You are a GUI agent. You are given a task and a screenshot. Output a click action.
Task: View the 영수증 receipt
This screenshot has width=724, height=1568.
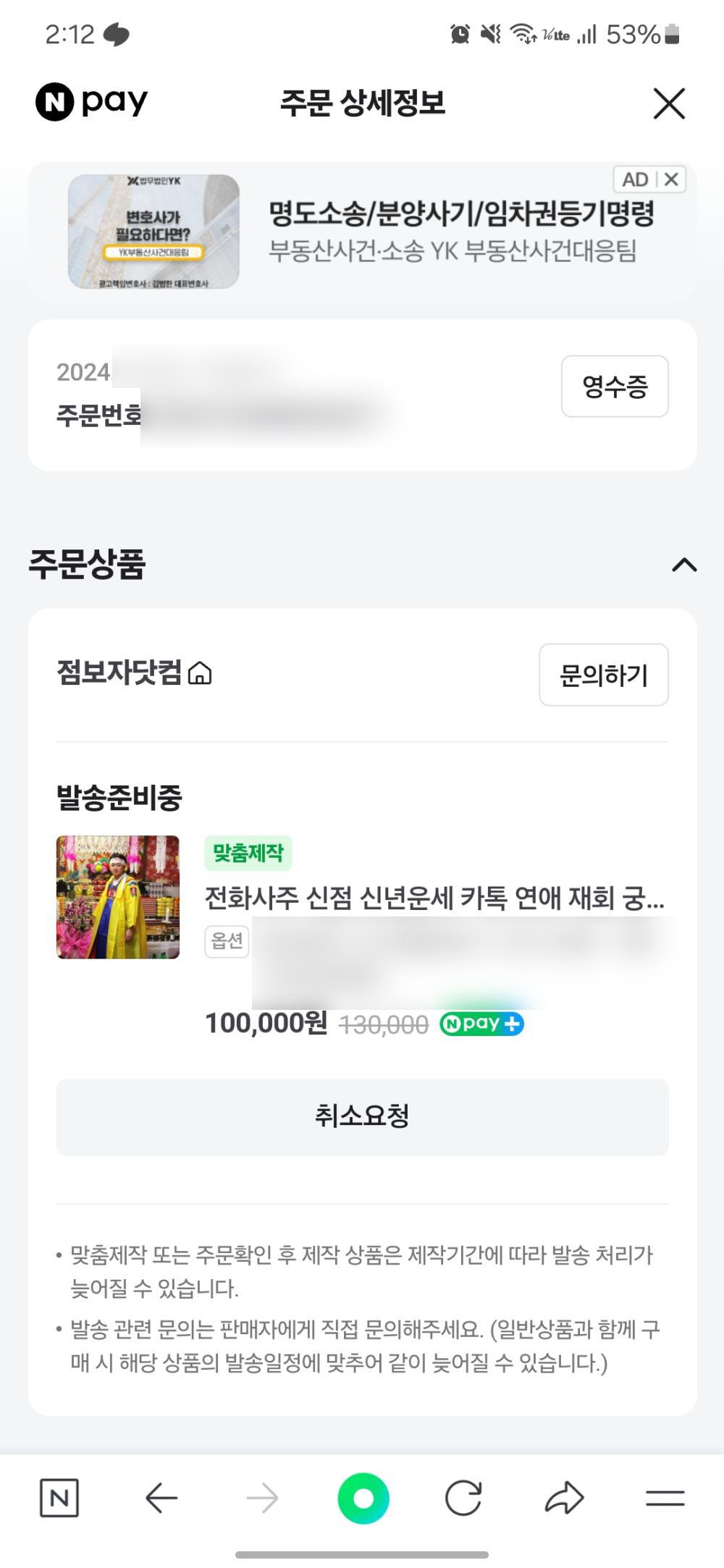614,386
